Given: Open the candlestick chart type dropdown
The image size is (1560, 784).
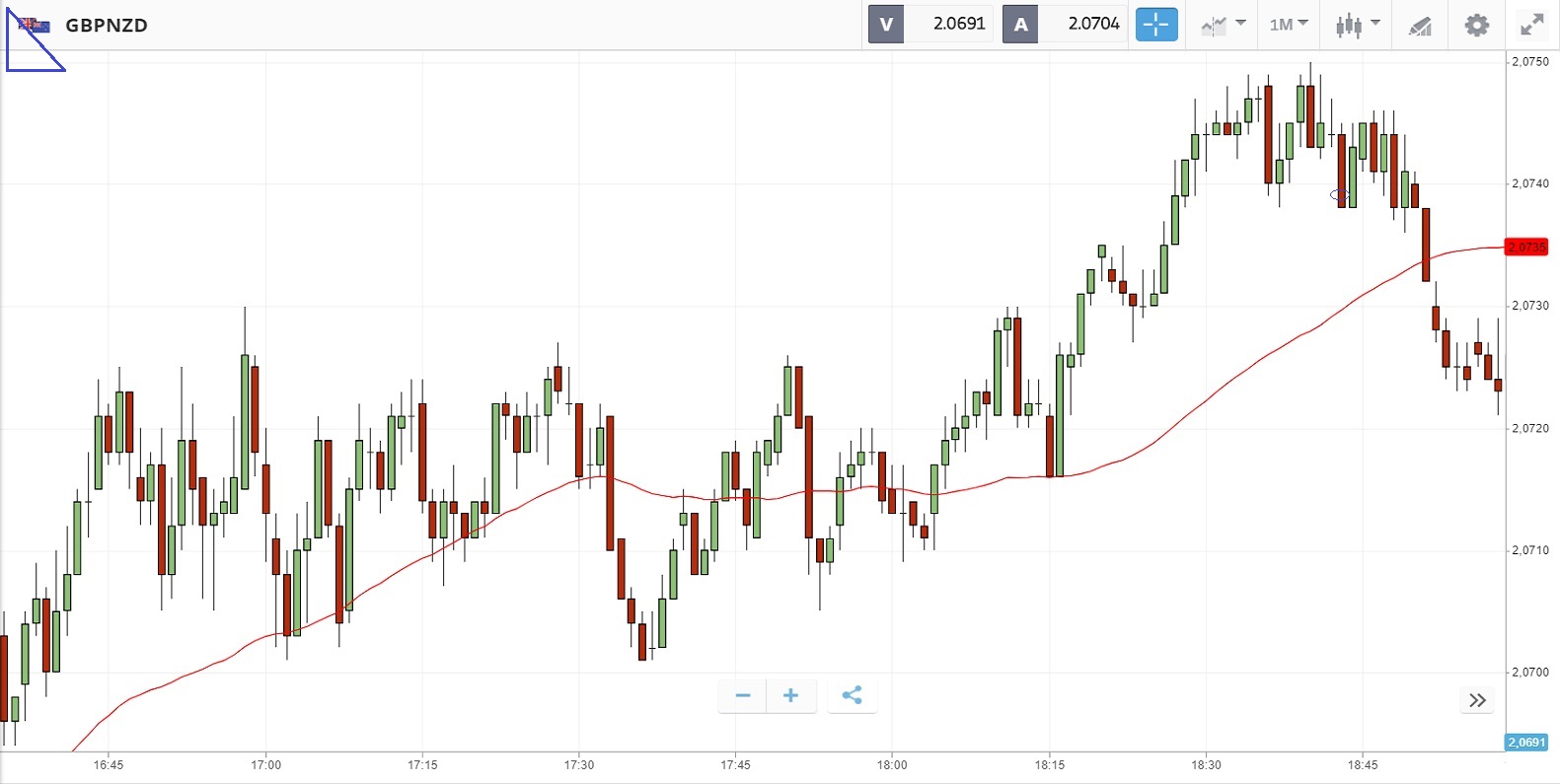Looking at the screenshot, I should [1357, 25].
